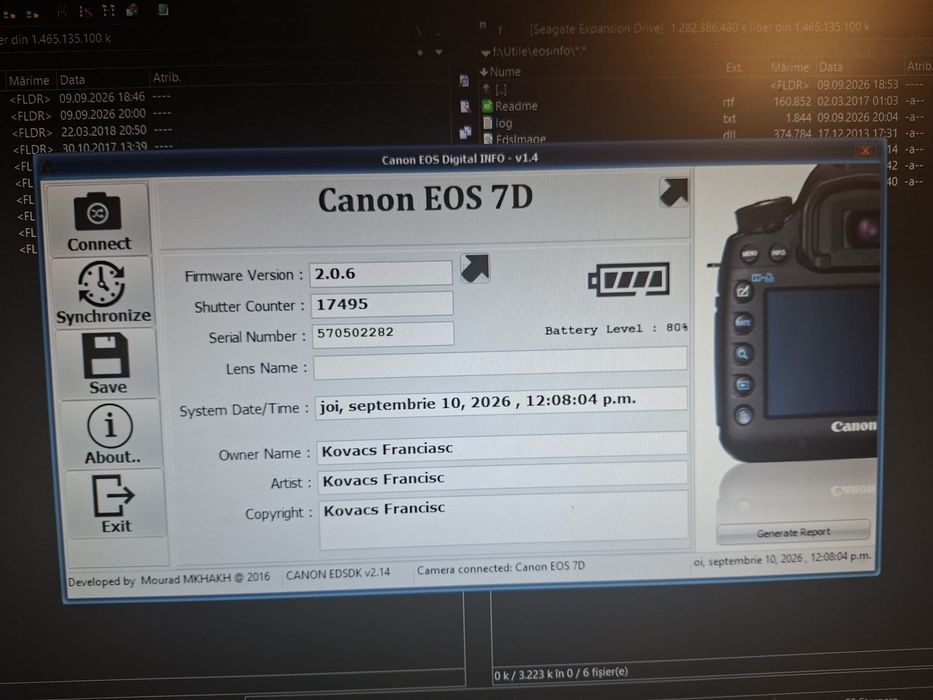The image size is (933, 700).
Task: Edit the Owner Name field
Action: click(502, 448)
